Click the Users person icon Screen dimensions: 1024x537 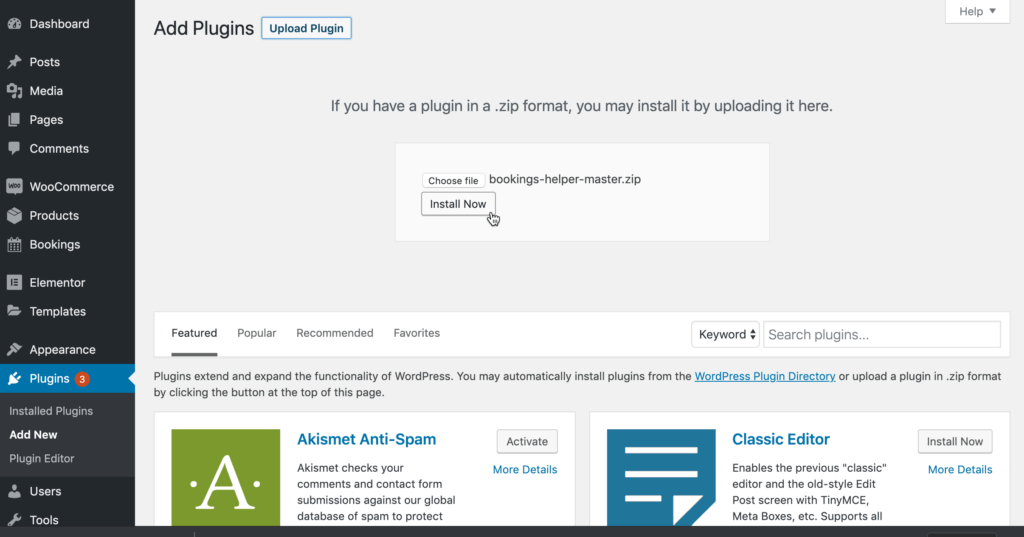tap(14, 491)
